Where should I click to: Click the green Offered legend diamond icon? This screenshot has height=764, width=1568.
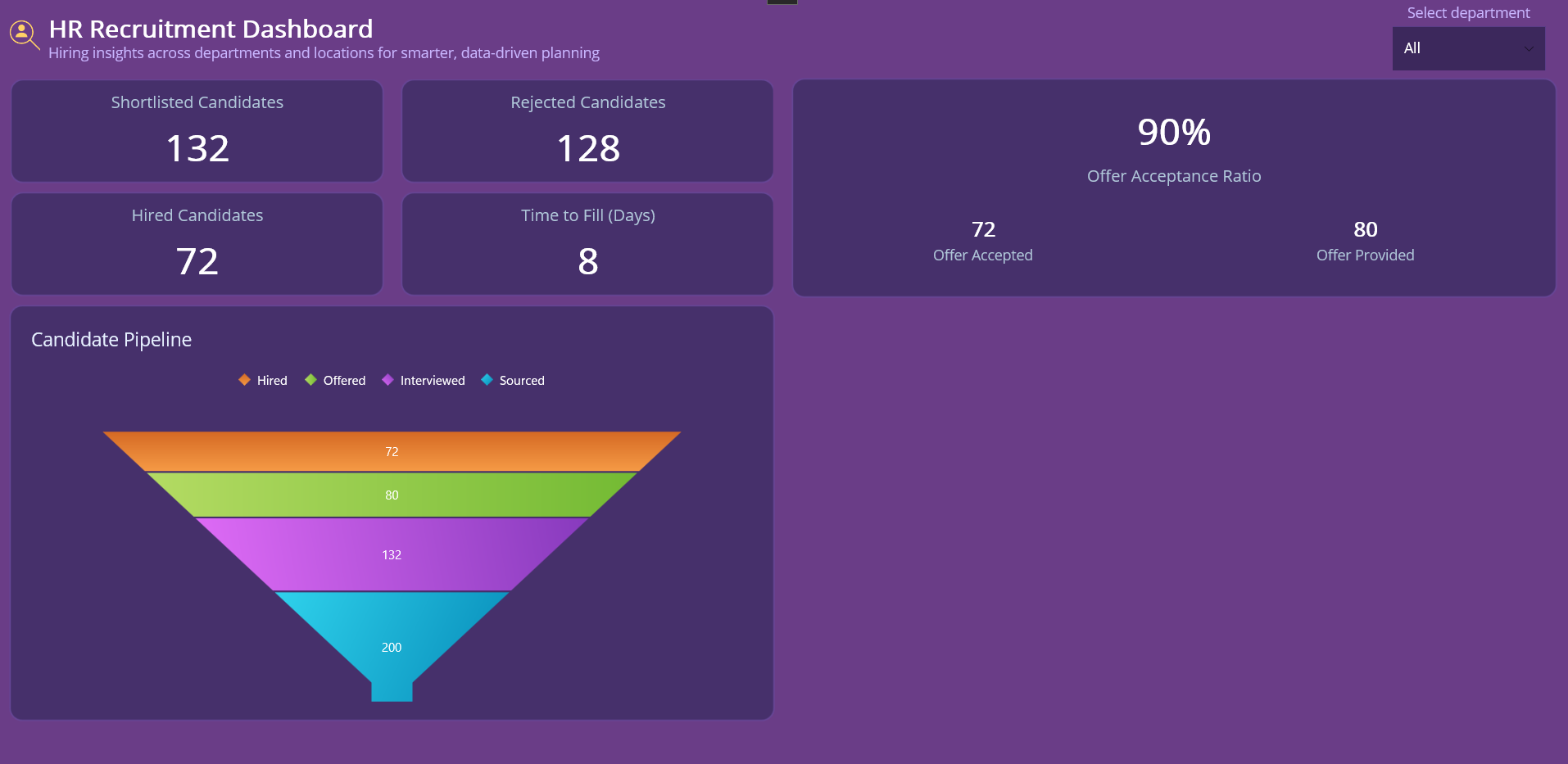[x=310, y=379]
